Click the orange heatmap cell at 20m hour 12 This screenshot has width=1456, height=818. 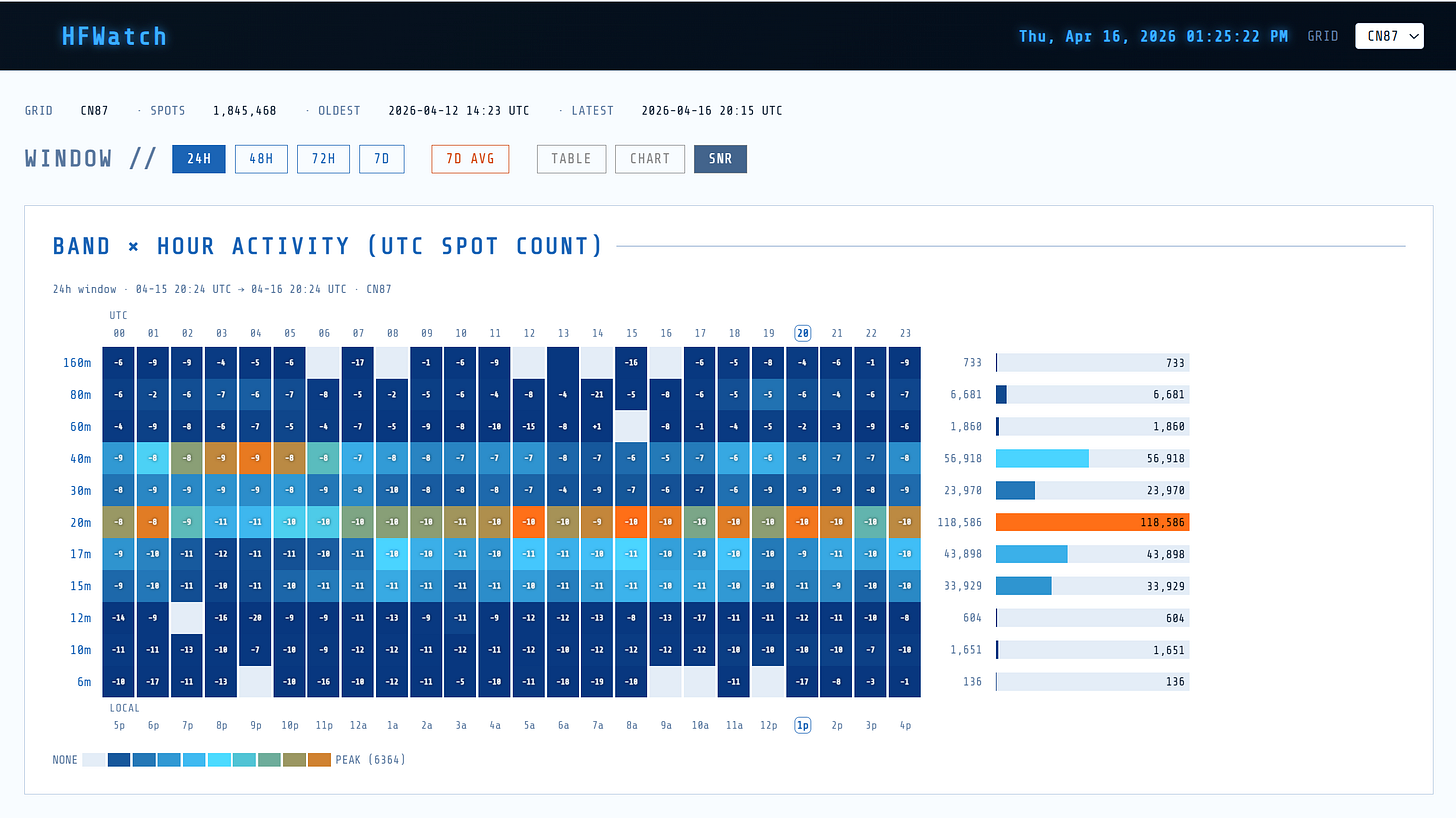[x=528, y=521]
